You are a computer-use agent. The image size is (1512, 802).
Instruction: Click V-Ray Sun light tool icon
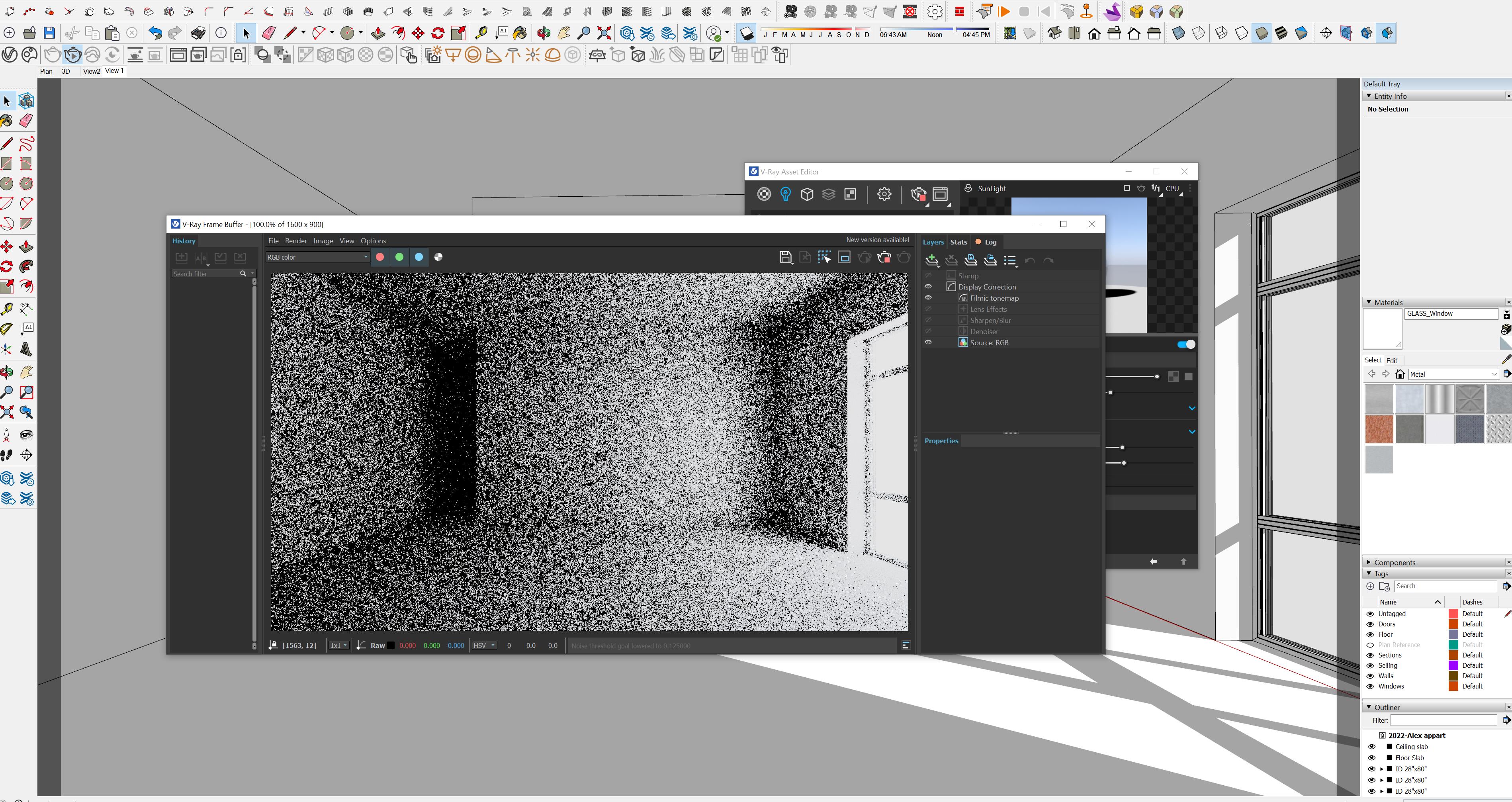click(x=533, y=55)
